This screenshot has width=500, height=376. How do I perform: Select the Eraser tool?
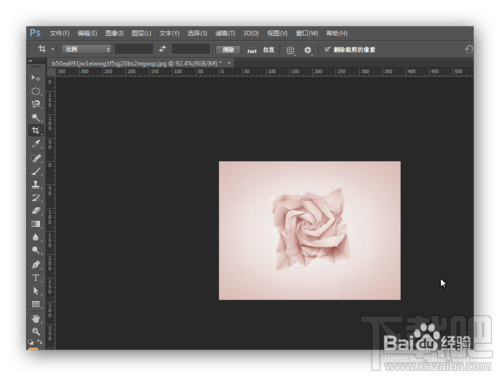pyautogui.click(x=36, y=211)
